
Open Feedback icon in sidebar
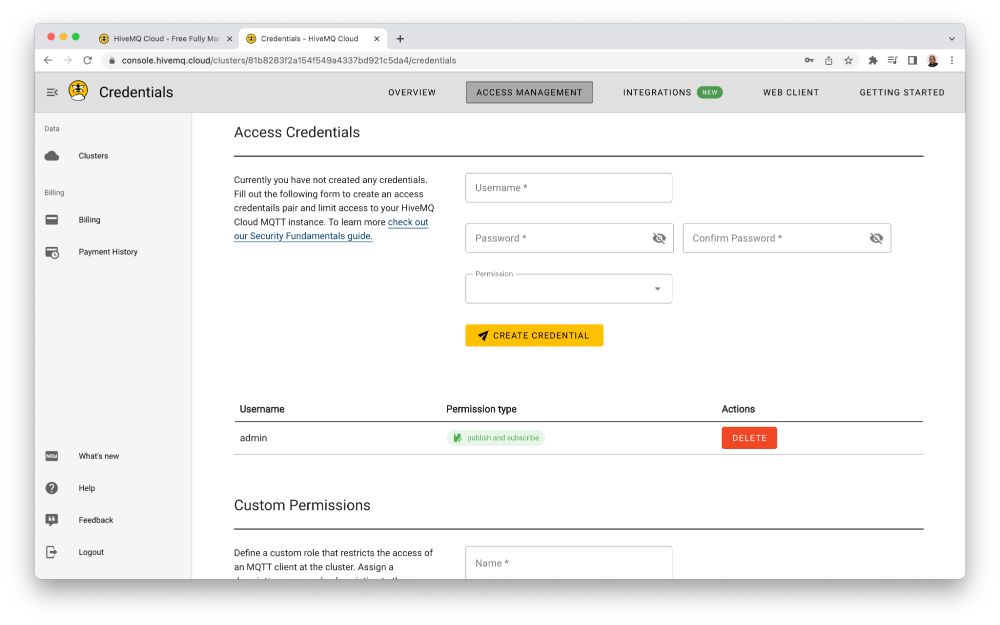click(52, 520)
